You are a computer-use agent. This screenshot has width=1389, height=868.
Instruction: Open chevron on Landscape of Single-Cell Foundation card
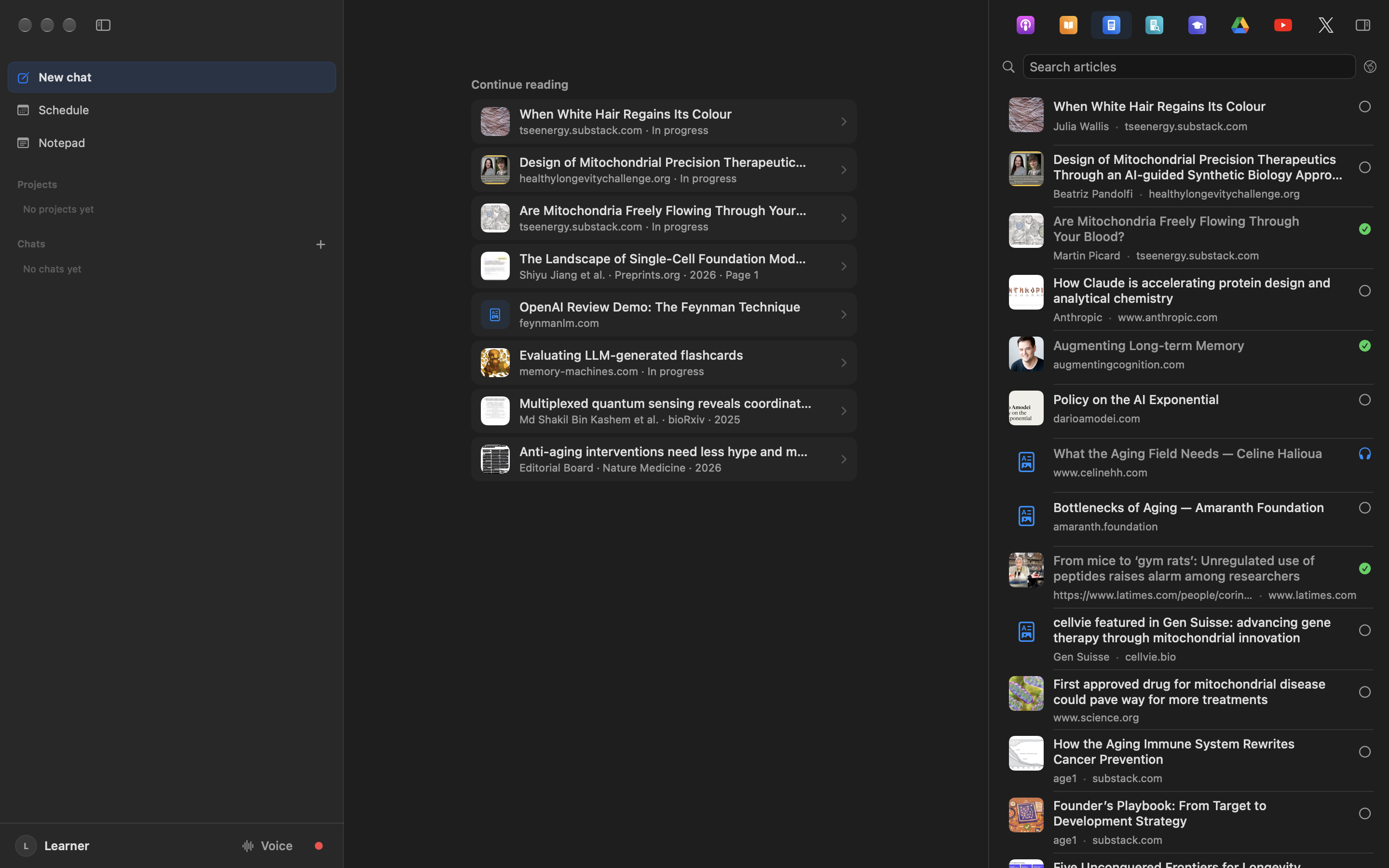point(843,266)
